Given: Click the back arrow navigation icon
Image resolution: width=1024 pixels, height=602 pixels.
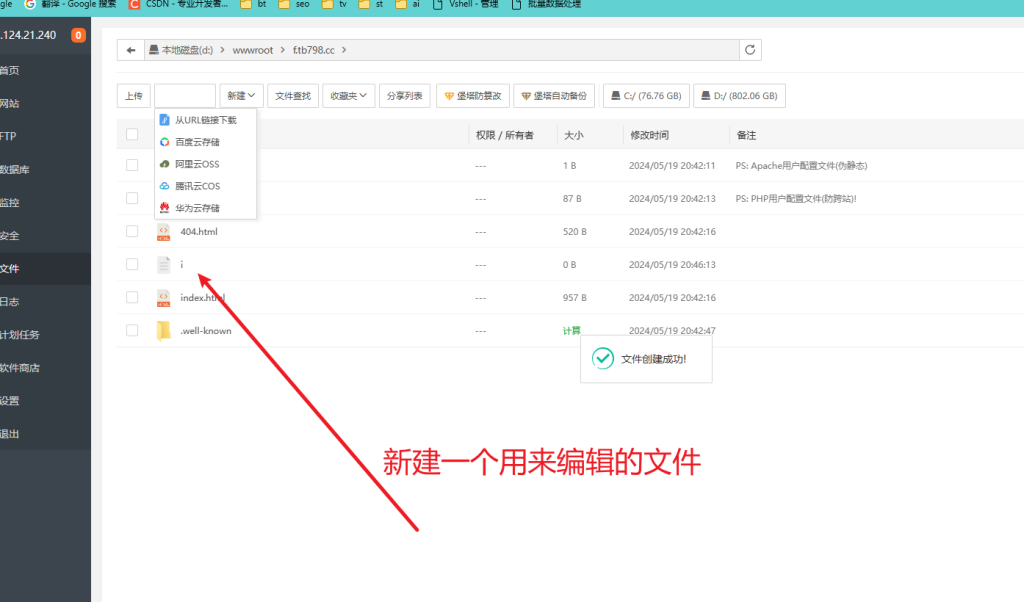Looking at the screenshot, I should point(130,50).
